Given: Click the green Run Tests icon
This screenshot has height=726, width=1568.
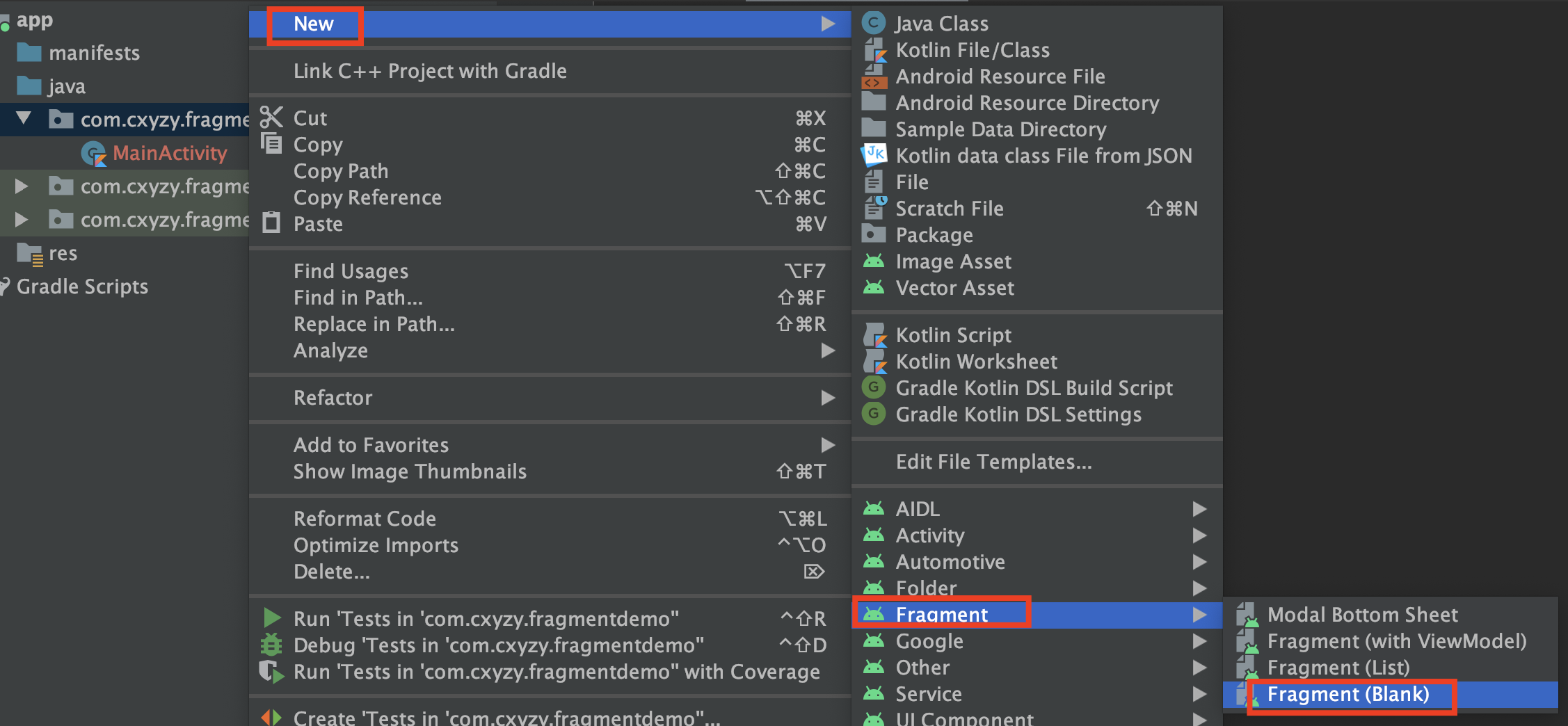Looking at the screenshot, I should pyautogui.click(x=272, y=618).
